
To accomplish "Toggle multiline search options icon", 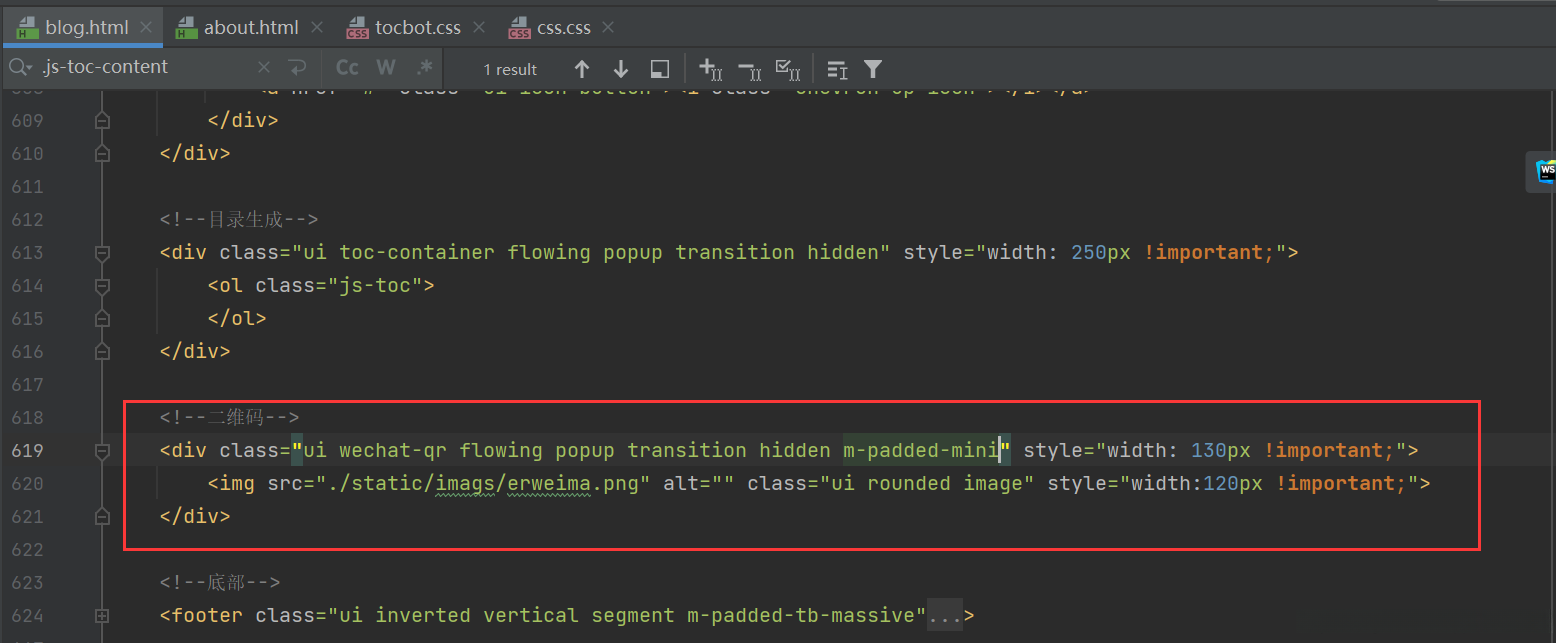I will click(837, 69).
